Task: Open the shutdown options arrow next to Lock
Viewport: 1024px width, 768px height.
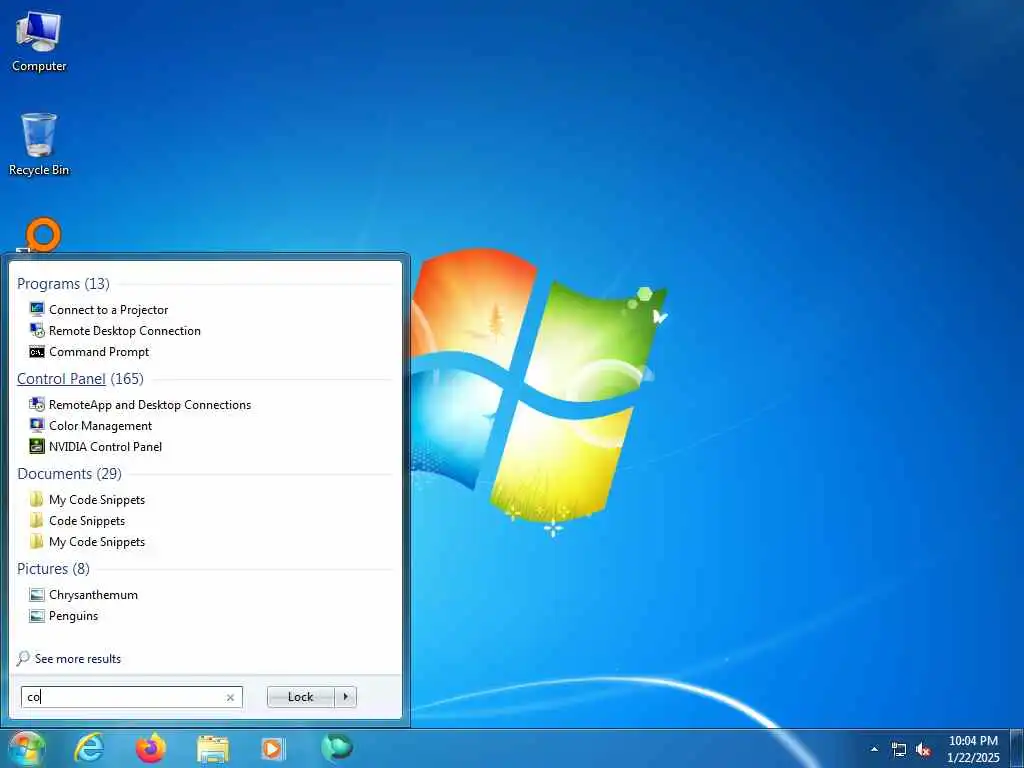Action: [345, 697]
